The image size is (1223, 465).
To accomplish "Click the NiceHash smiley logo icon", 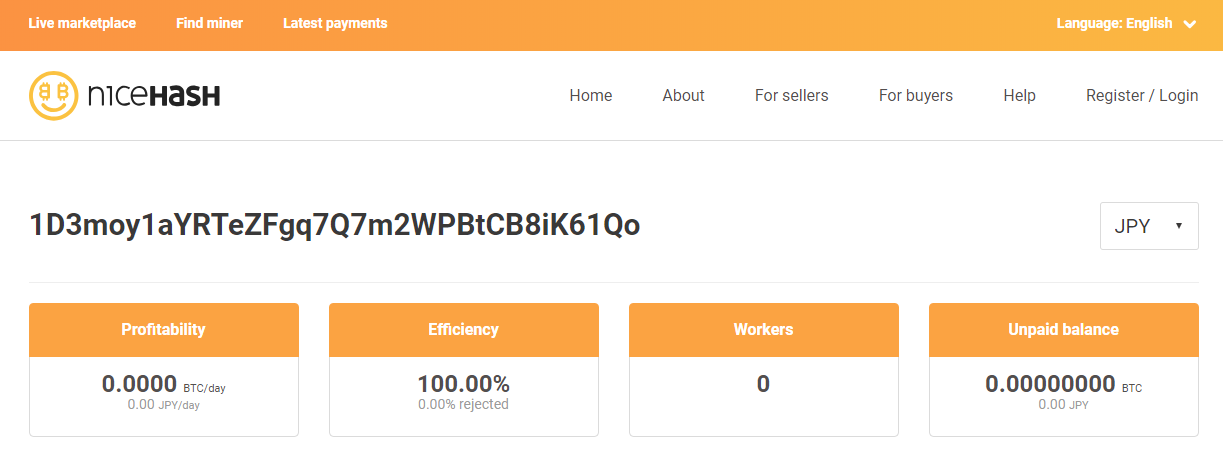I will 53,96.
